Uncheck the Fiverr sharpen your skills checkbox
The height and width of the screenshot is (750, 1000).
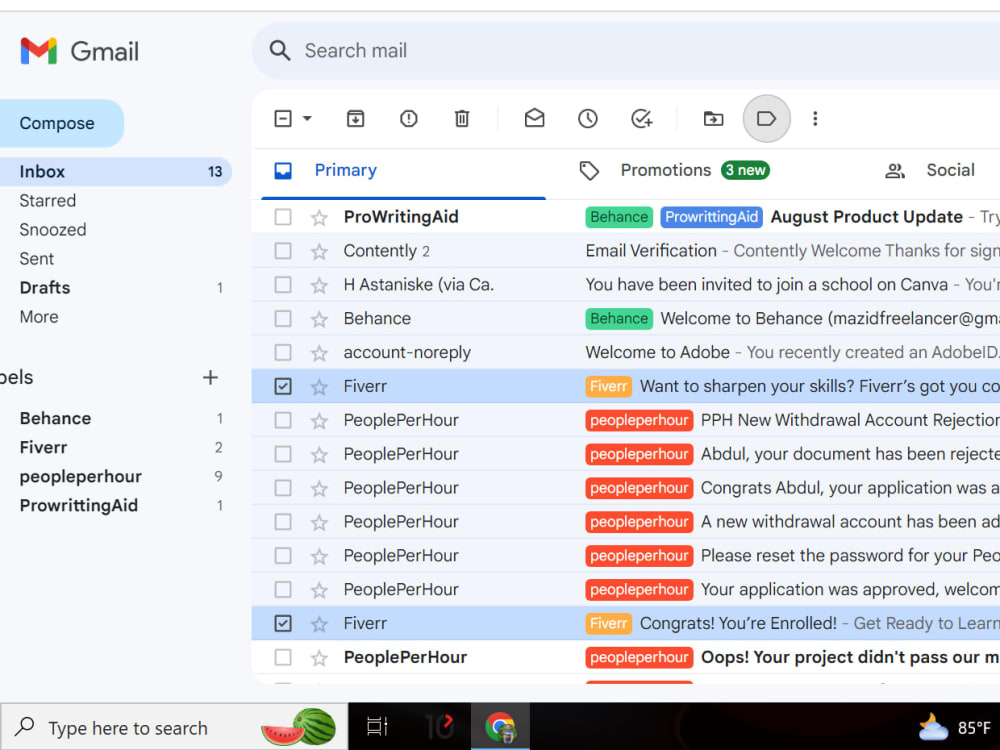tap(283, 386)
